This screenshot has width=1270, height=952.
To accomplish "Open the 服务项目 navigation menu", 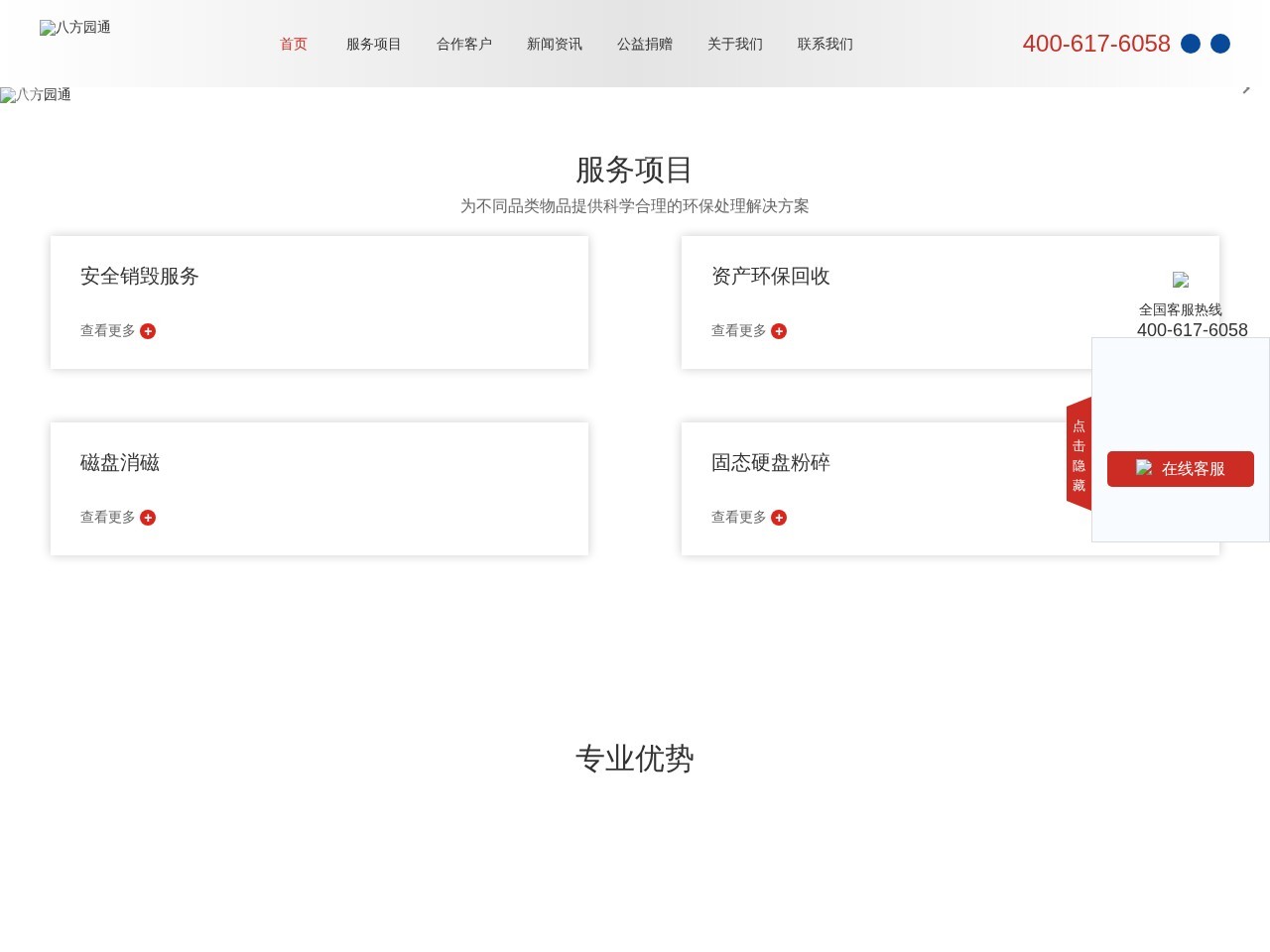I will [x=374, y=44].
